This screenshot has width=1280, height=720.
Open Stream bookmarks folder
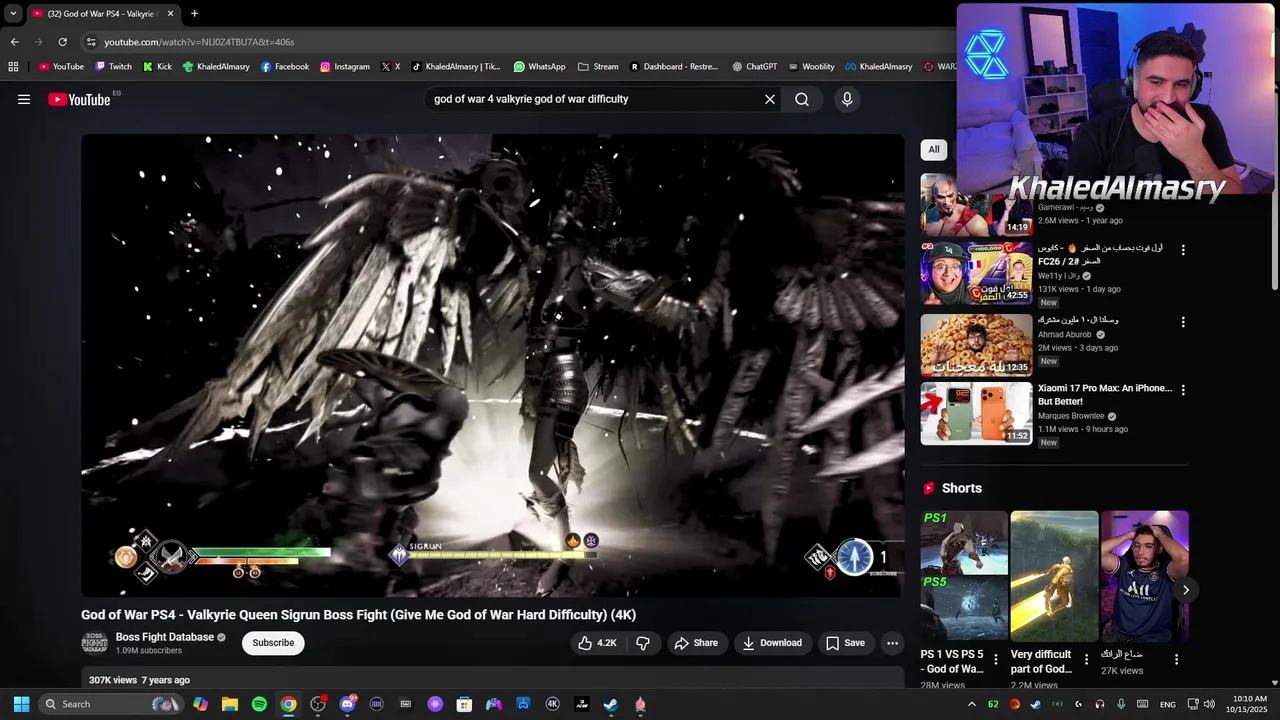coord(598,67)
